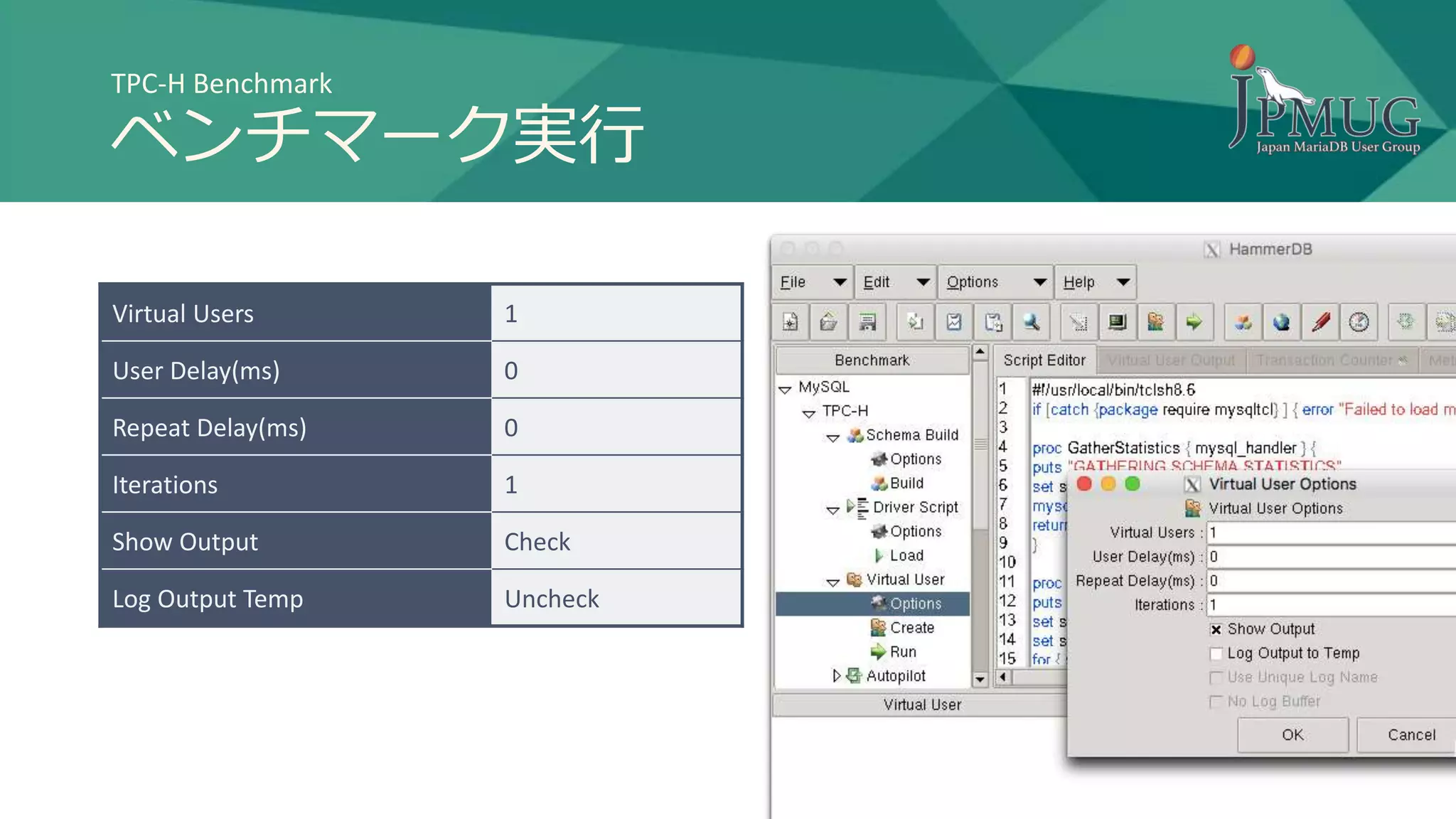Open the Options menu
1456x819 pixels.
coord(996,282)
